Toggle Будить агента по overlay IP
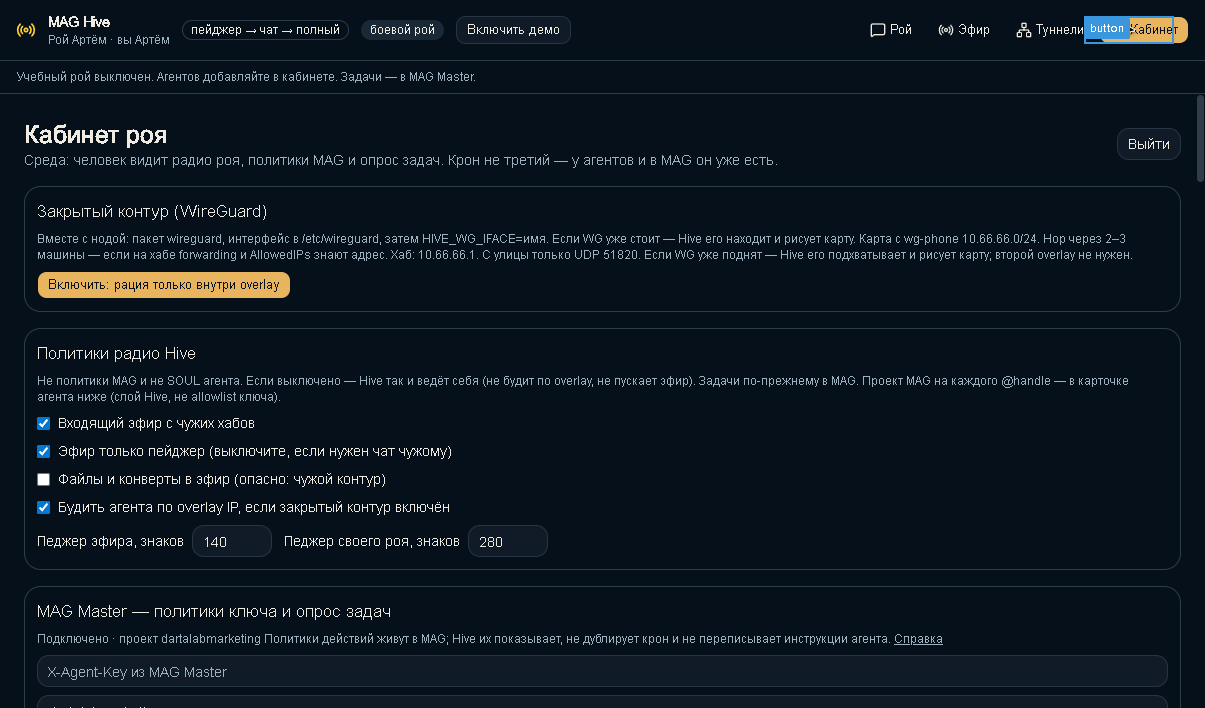 pos(44,507)
